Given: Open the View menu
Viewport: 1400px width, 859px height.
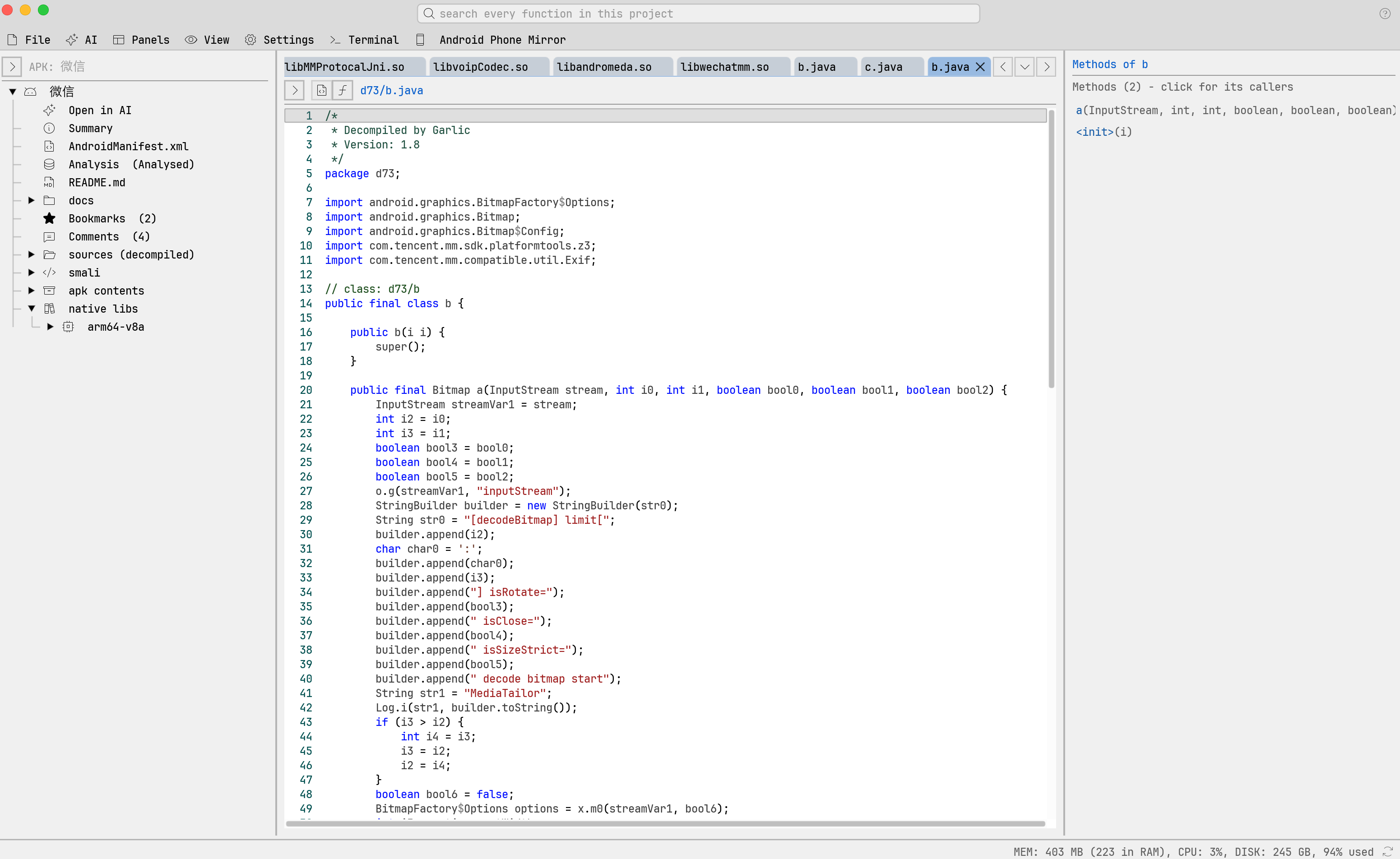Looking at the screenshot, I should [208, 40].
